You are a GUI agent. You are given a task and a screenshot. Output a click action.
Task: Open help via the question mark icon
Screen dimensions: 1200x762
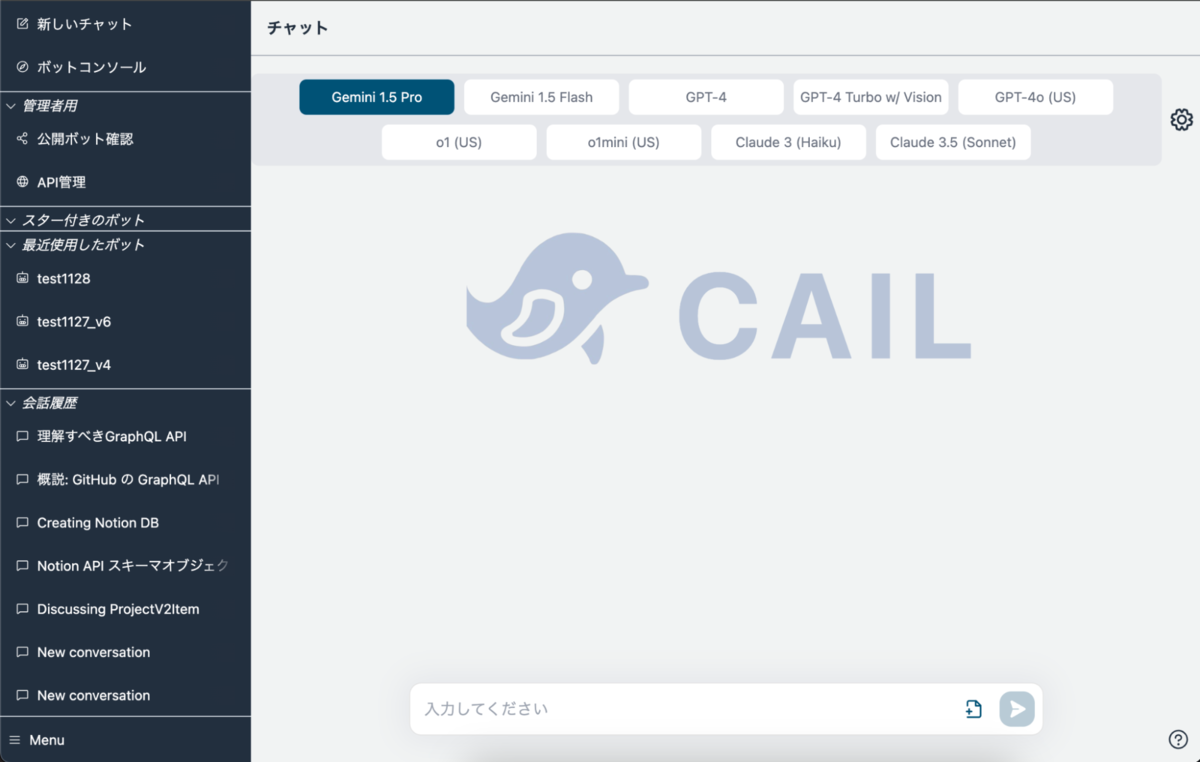(1178, 739)
